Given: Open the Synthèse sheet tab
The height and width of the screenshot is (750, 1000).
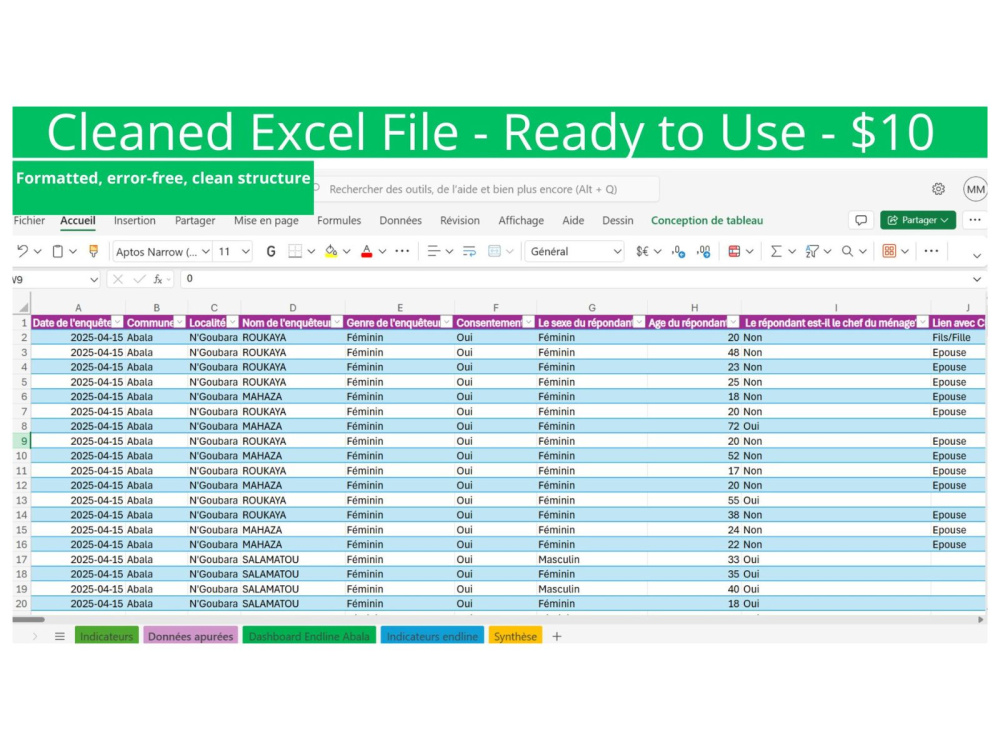Looking at the screenshot, I should [x=515, y=636].
